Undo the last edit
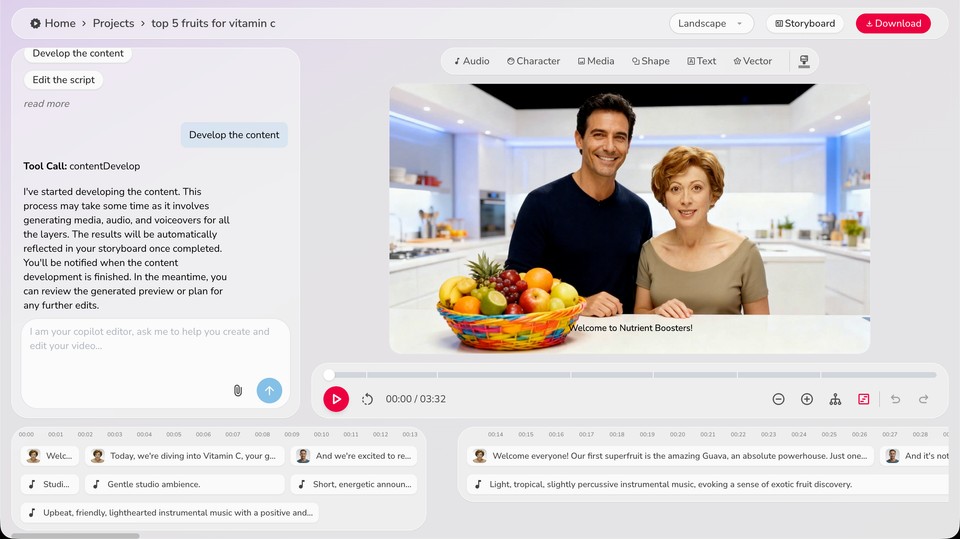Screen dimensions: 960x539 tap(895, 399)
